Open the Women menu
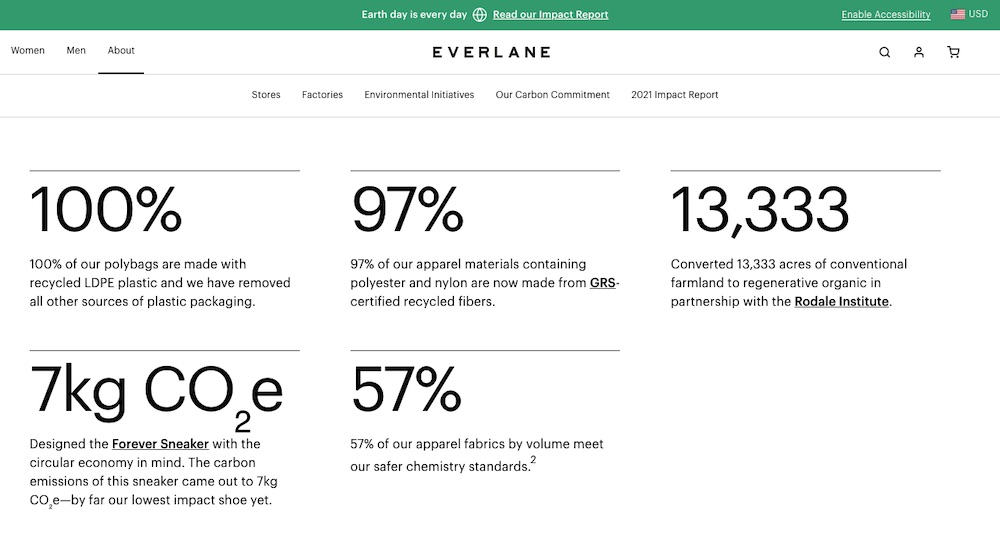 (x=28, y=50)
